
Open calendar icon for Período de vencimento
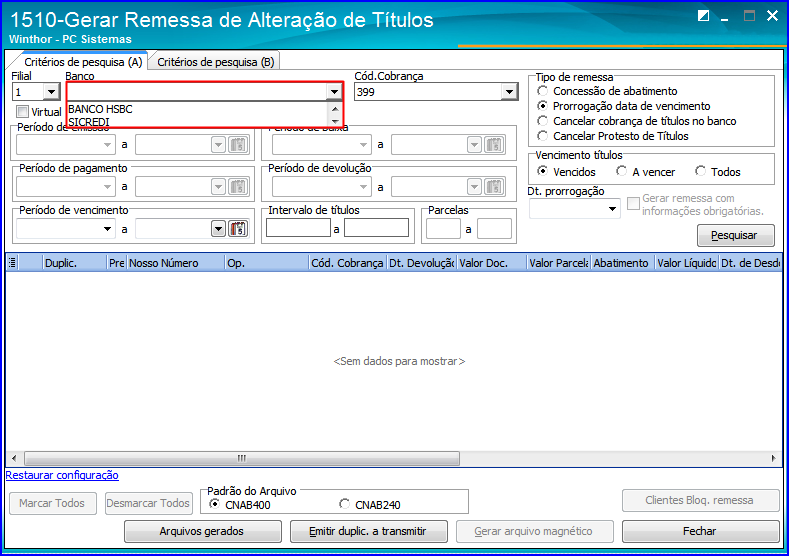coord(239,229)
